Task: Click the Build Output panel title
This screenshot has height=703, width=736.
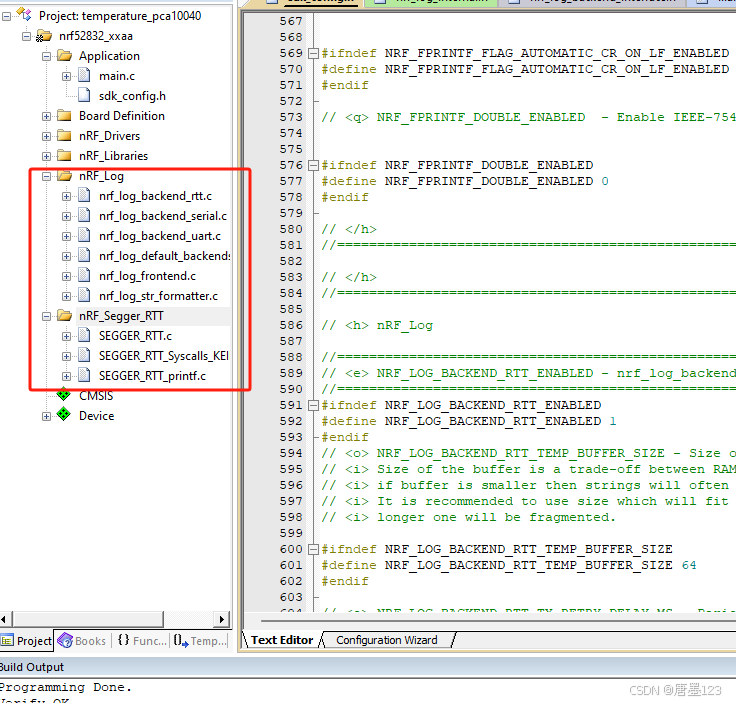Action: point(31,667)
